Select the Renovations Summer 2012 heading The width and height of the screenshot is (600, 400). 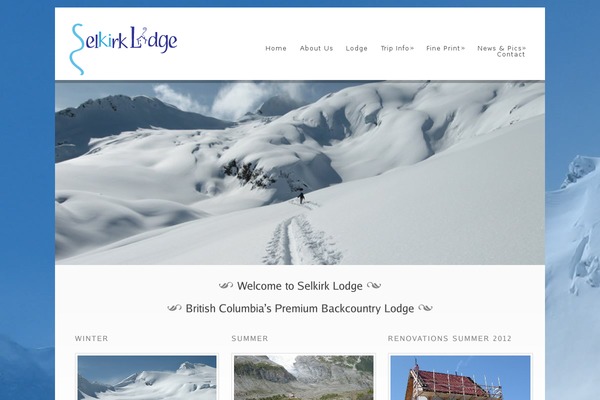[450, 338]
